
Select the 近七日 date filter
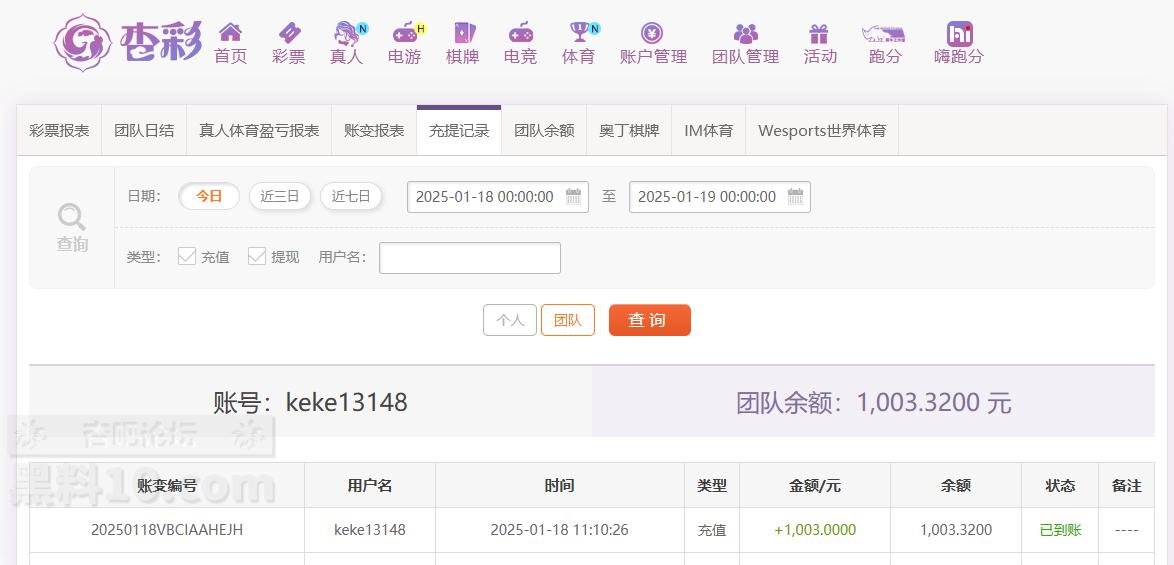pyautogui.click(x=351, y=197)
